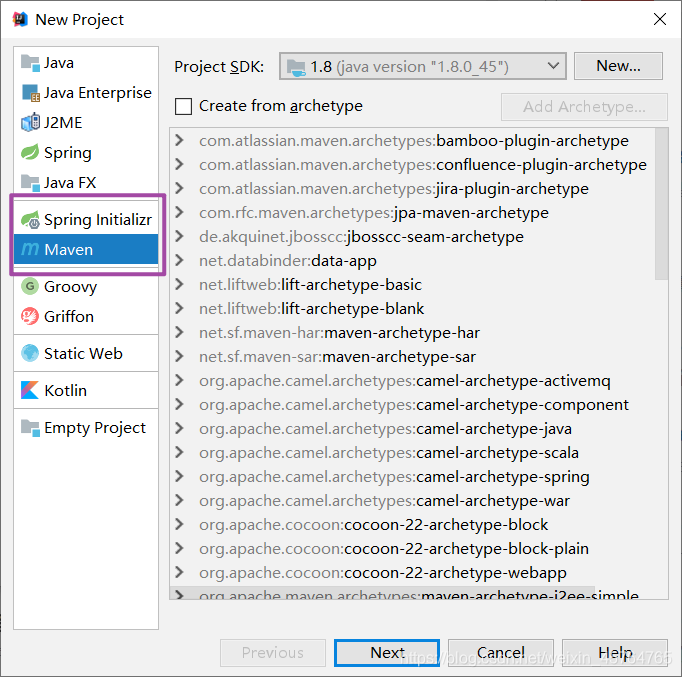Expand jira-plugin-archetype node

(x=179, y=188)
